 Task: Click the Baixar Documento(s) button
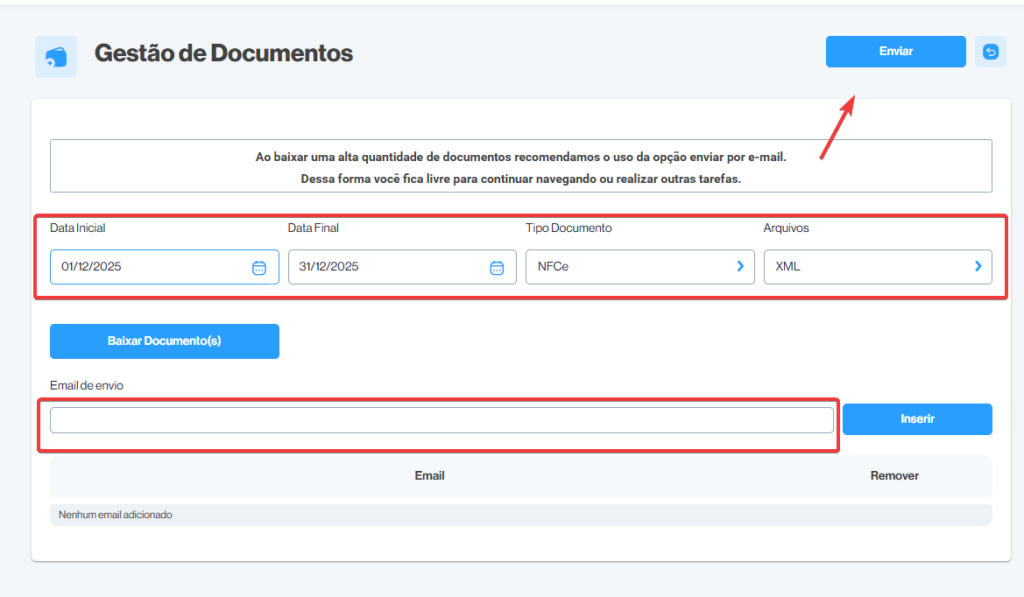pyautogui.click(x=164, y=341)
